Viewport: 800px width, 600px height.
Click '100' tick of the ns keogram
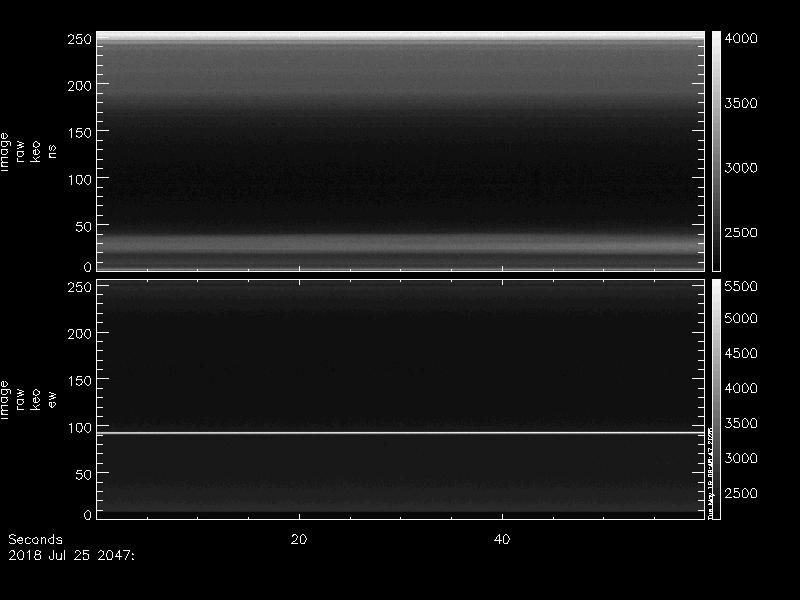(80, 180)
